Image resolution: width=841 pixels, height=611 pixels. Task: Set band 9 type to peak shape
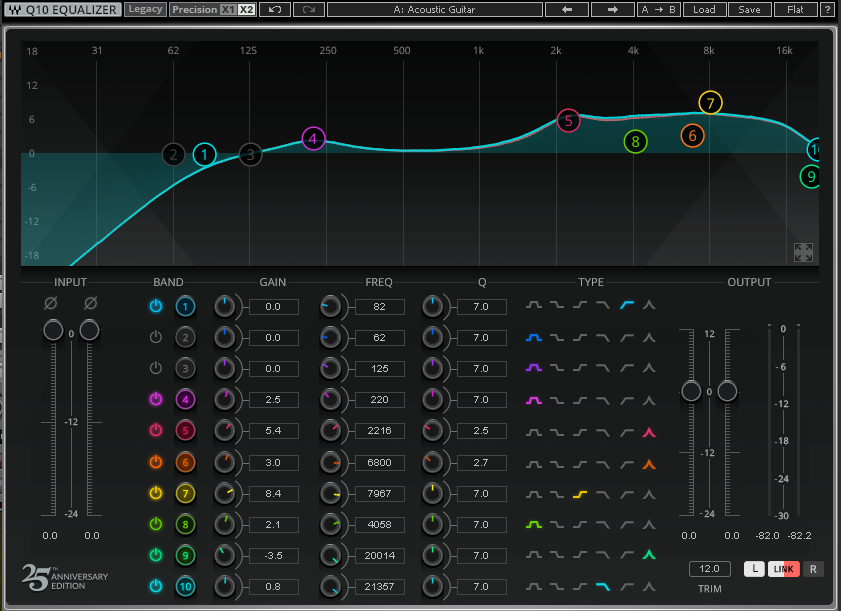[649, 555]
